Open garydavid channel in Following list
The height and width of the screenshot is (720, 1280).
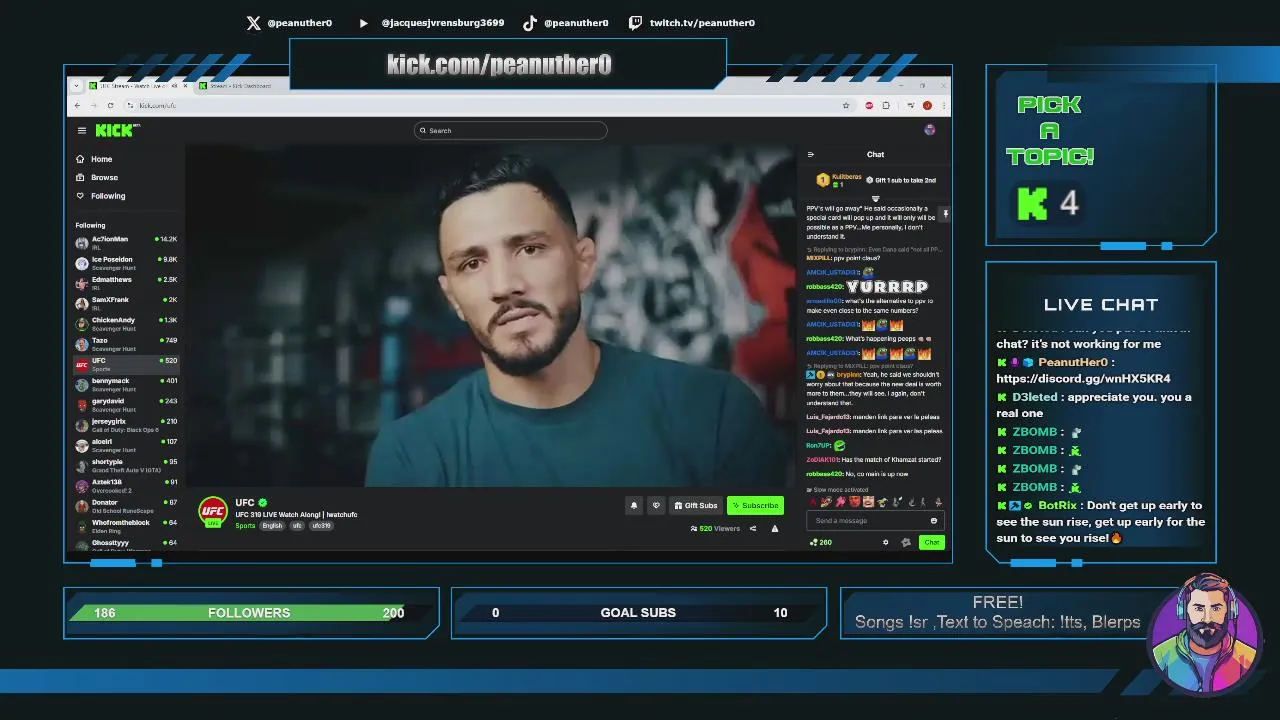tap(126, 405)
